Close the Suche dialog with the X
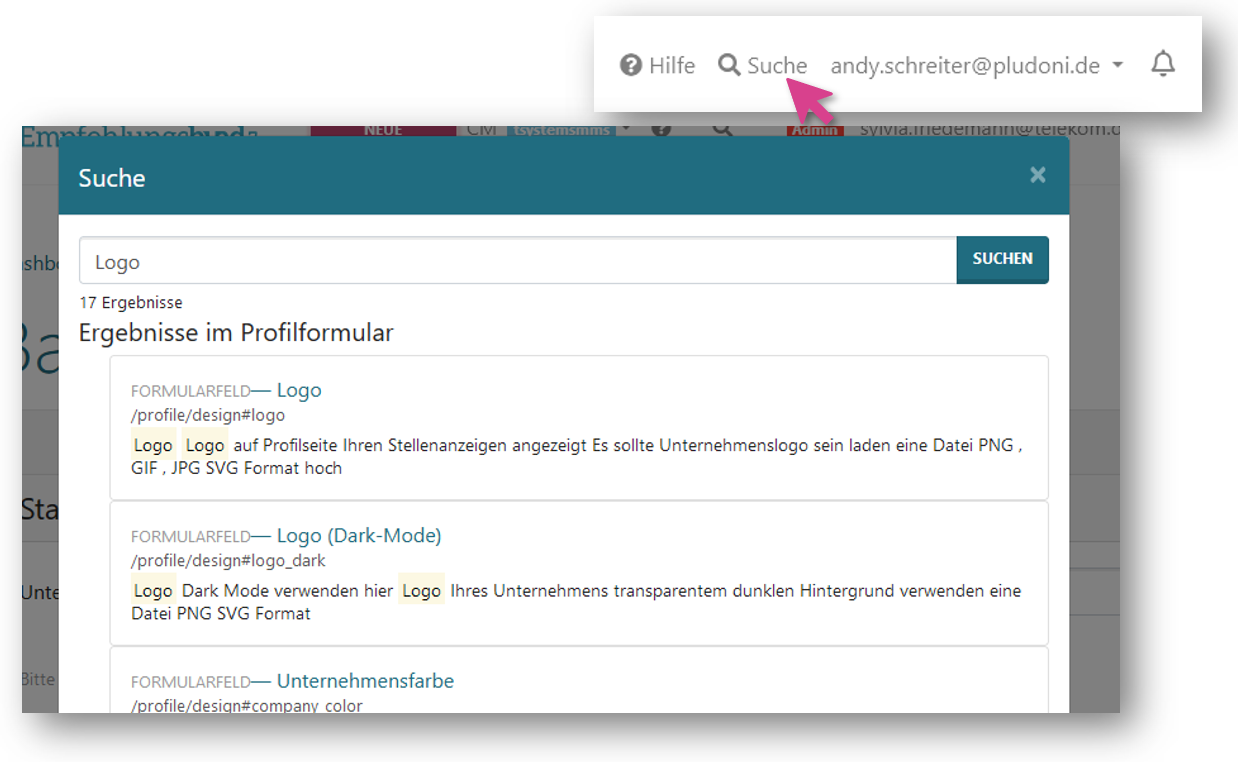The width and height of the screenshot is (1238, 762). point(1037,176)
